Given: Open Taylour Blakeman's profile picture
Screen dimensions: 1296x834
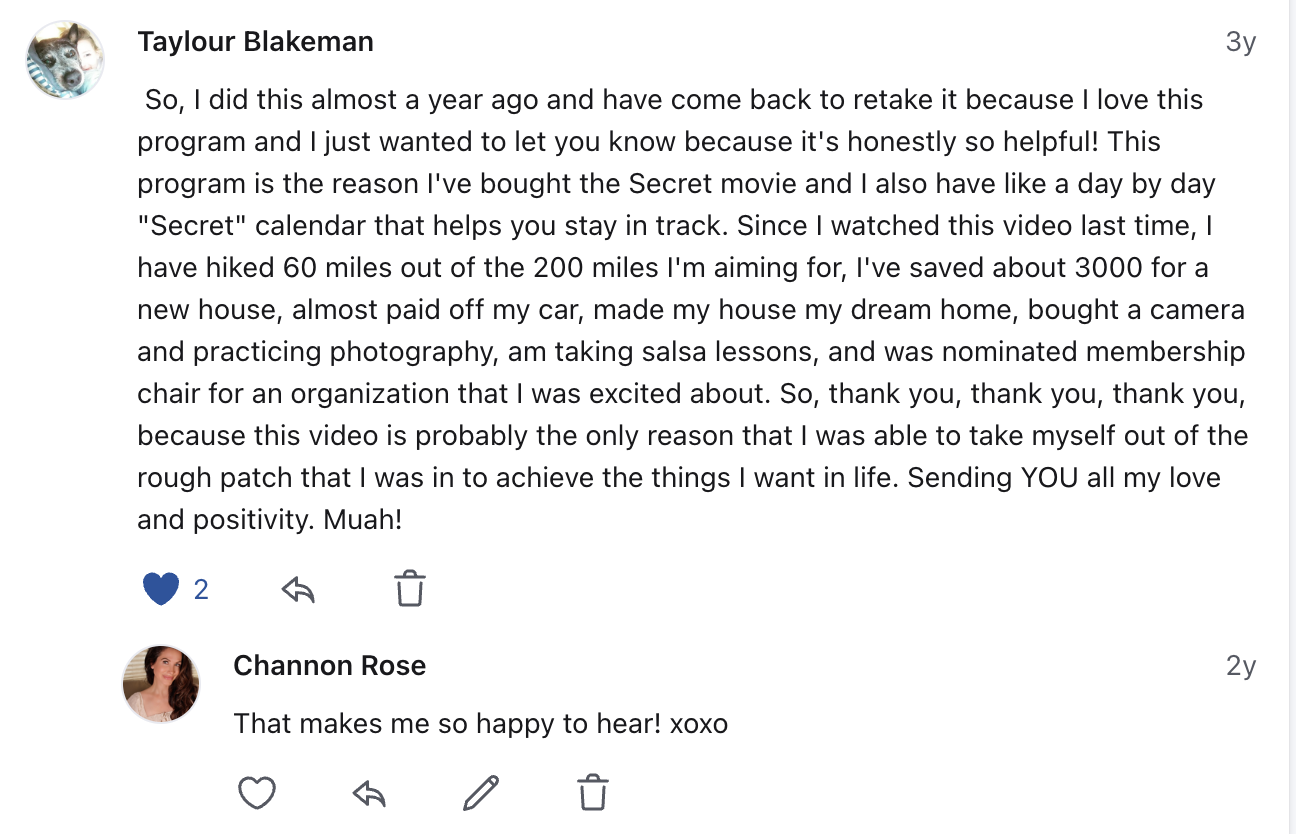Looking at the screenshot, I should (x=65, y=60).
